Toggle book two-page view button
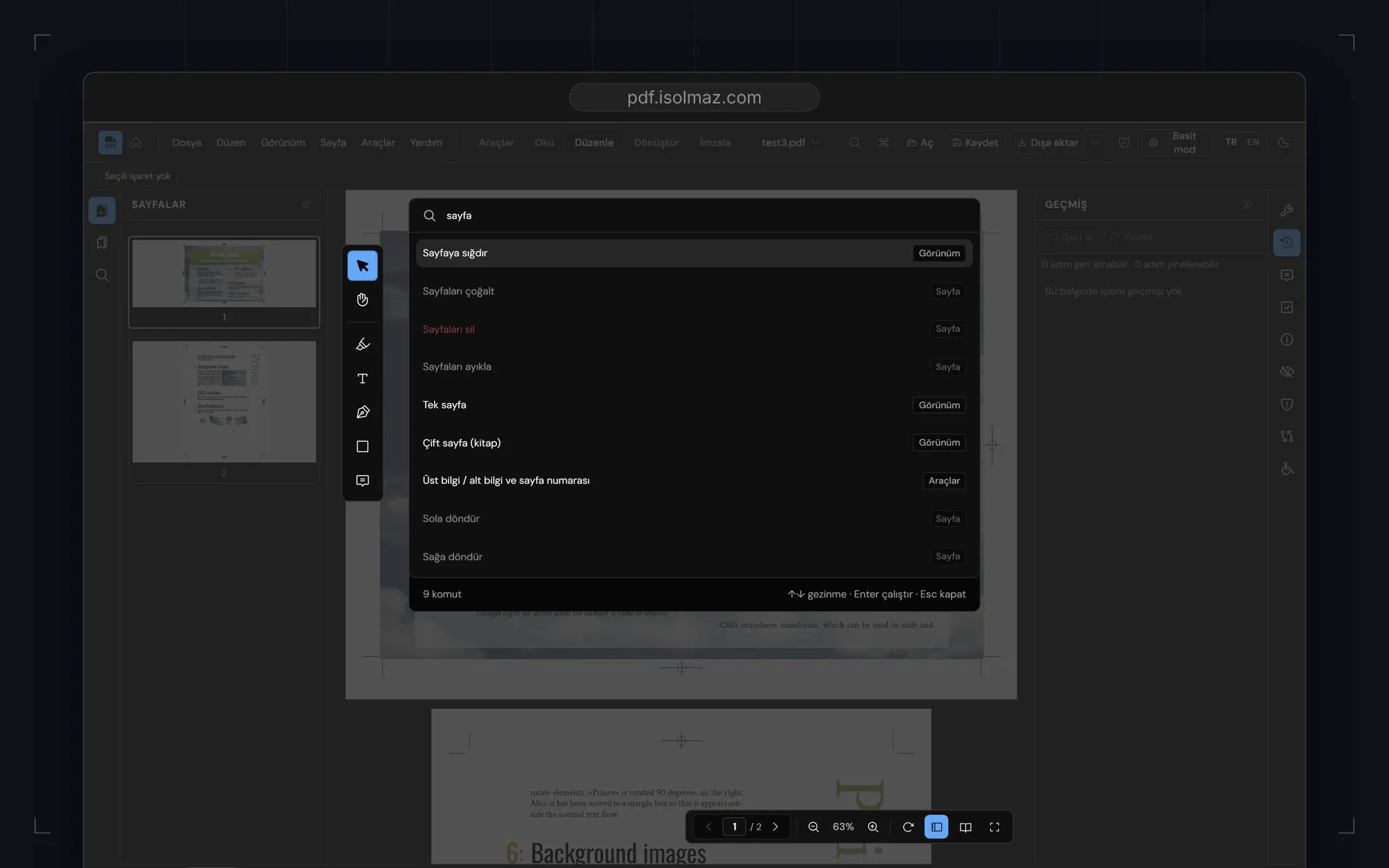The width and height of the screenshot is (1389, 868). click(x=965, y=827)
